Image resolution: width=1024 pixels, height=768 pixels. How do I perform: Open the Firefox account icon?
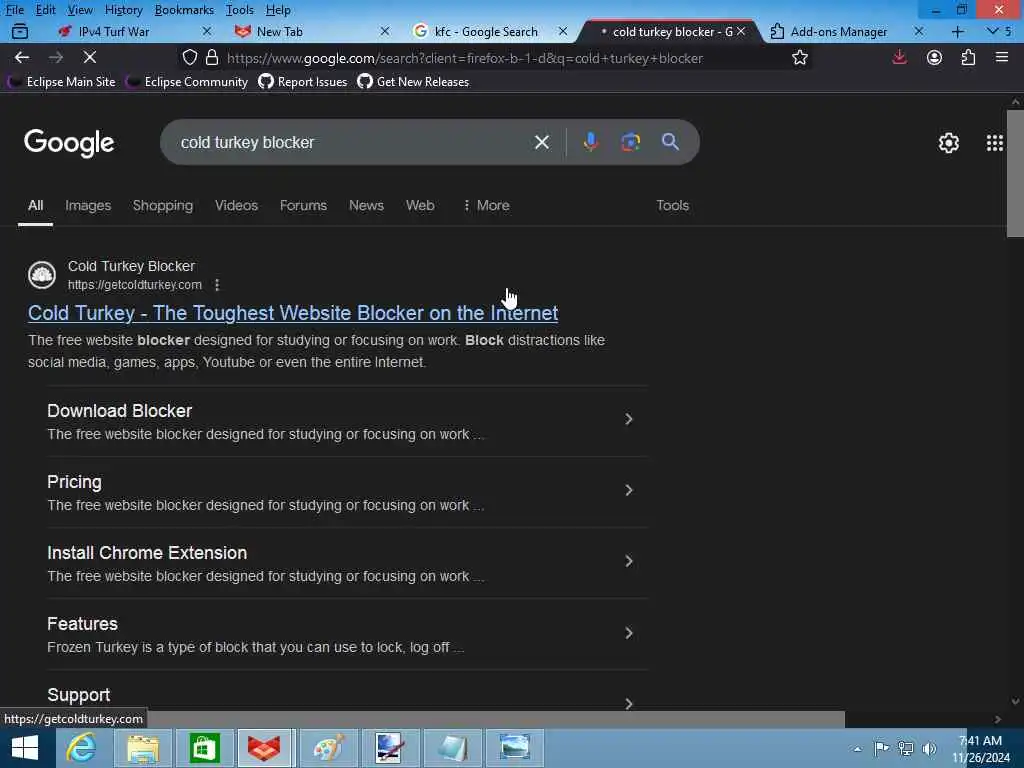click(934, 57)
